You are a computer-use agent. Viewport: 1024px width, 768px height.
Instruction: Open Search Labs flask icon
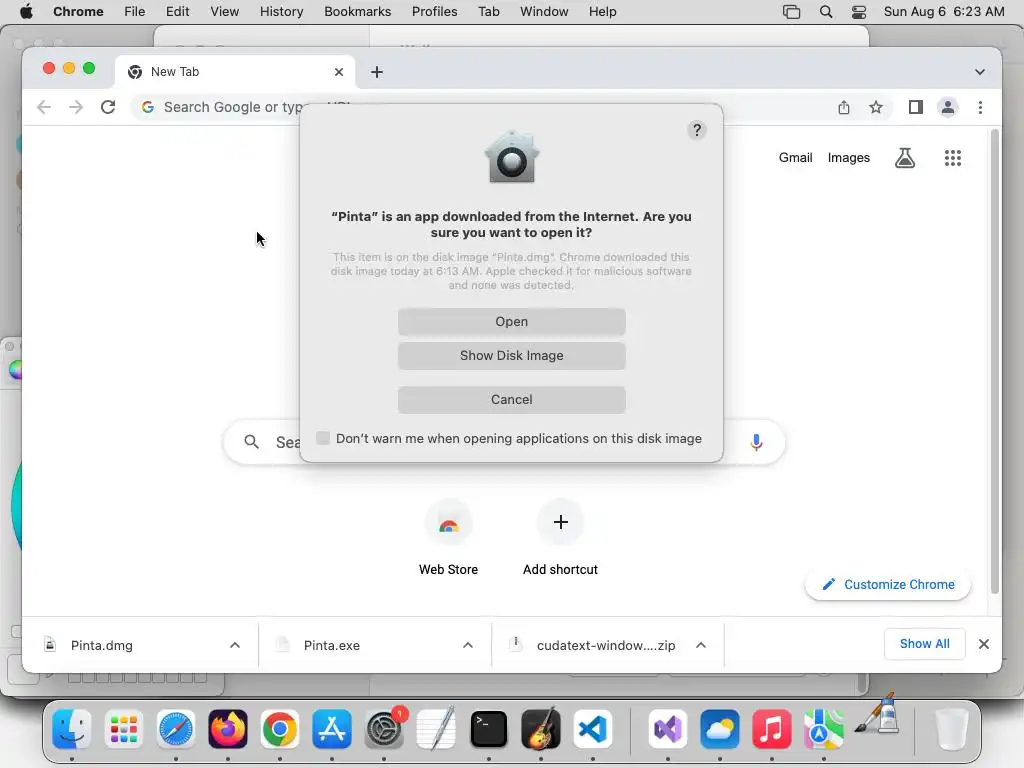pyautogui.click(x=904, y=157)
